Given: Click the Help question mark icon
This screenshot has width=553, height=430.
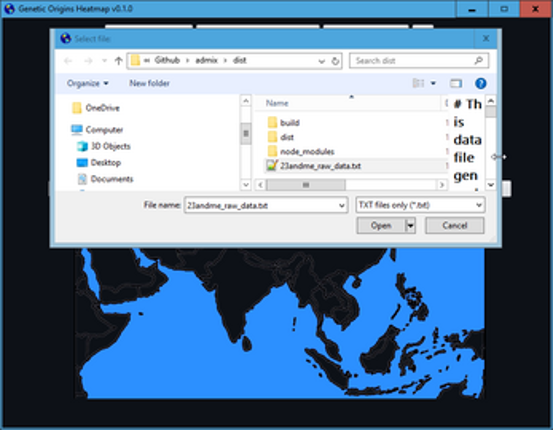Looking at the screenshot, I should pyautogui.click(x=480, y=83).
